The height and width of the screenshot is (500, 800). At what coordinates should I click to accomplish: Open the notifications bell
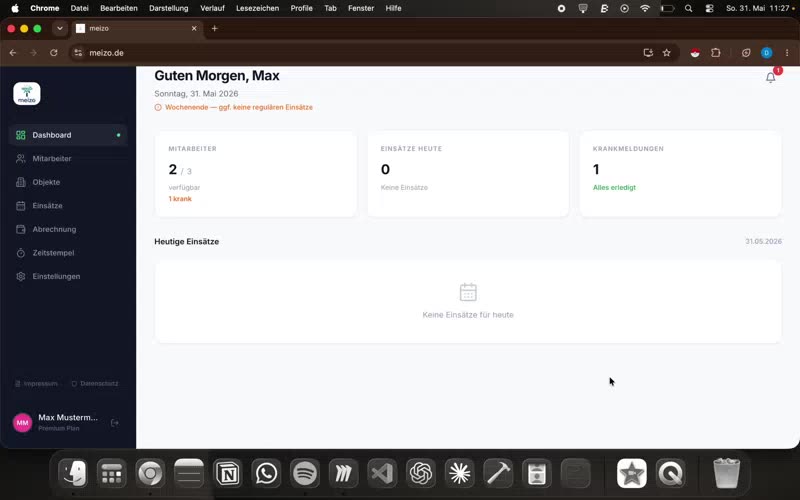click(x=770, y=78)
